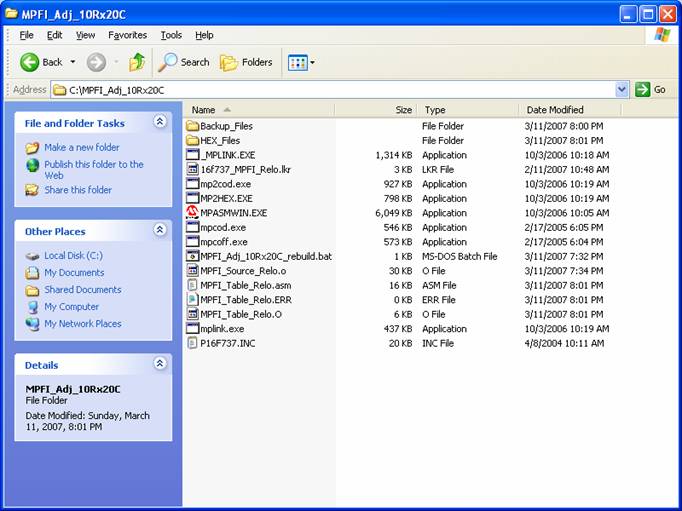Click the 4/8/2004 10:11 AM date
The width and height of the screenshot is (682, 511).
click(564, 344)
